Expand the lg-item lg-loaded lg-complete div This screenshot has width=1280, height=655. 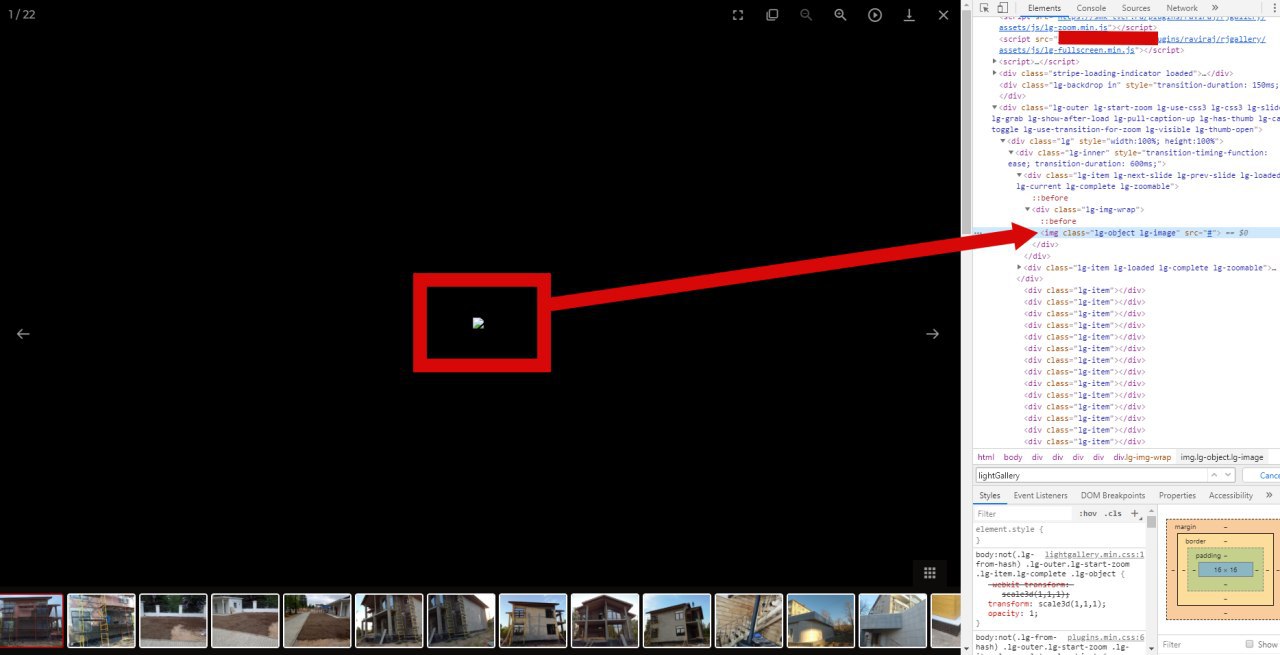click(1019, 268)
